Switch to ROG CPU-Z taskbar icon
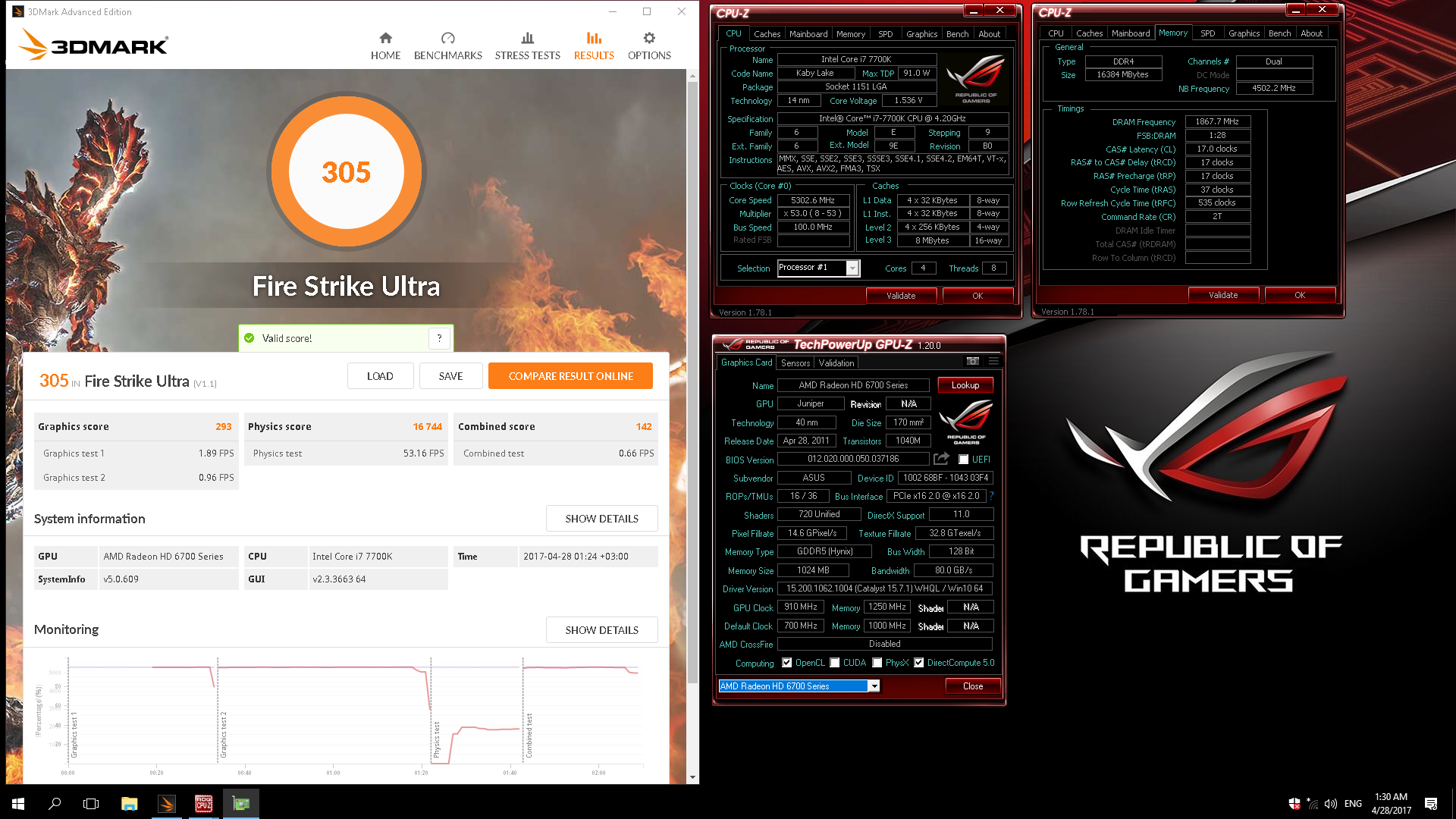Screen dimensions: 1456x819 coord(203,804)
